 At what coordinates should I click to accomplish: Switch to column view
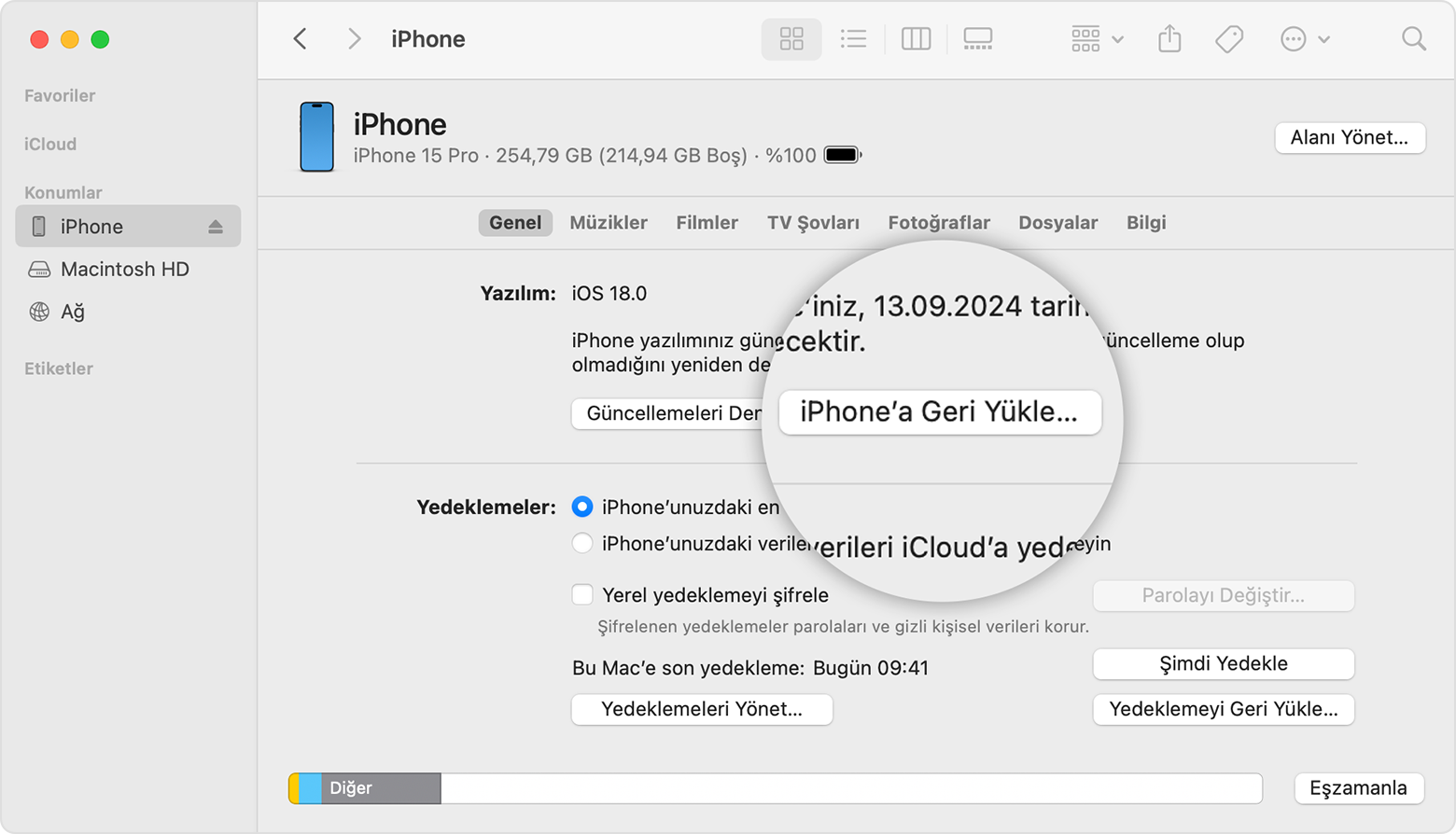(916, 39)
